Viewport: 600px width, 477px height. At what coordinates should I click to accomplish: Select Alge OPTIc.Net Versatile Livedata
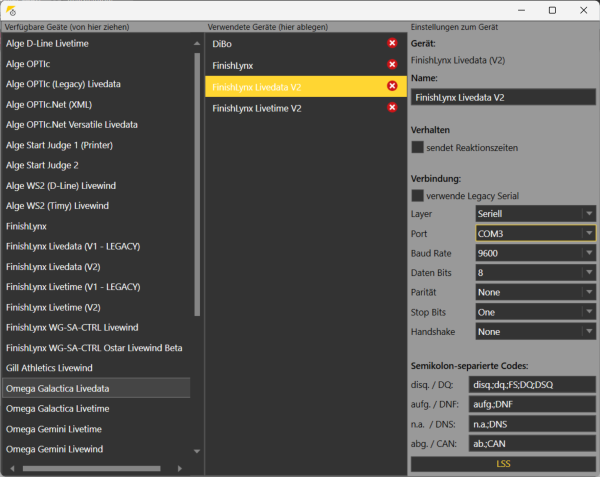tap(96, 125)
